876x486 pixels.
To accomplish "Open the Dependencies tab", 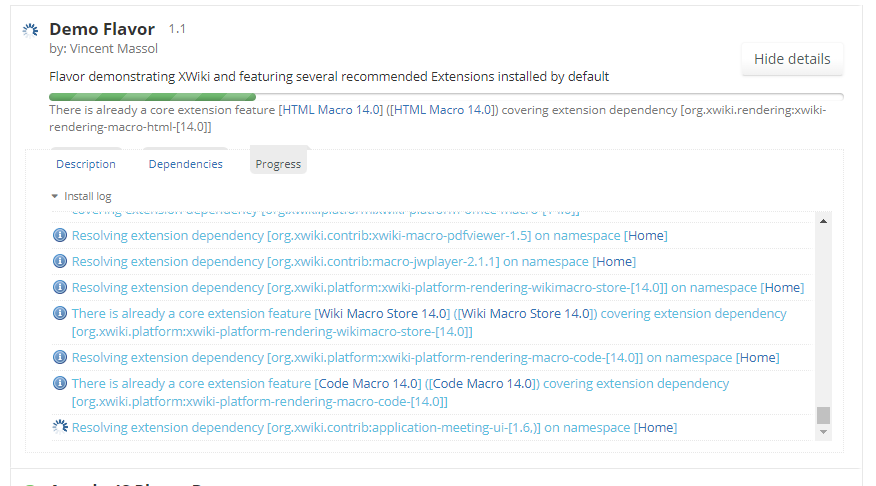I will tap(185, 164).
